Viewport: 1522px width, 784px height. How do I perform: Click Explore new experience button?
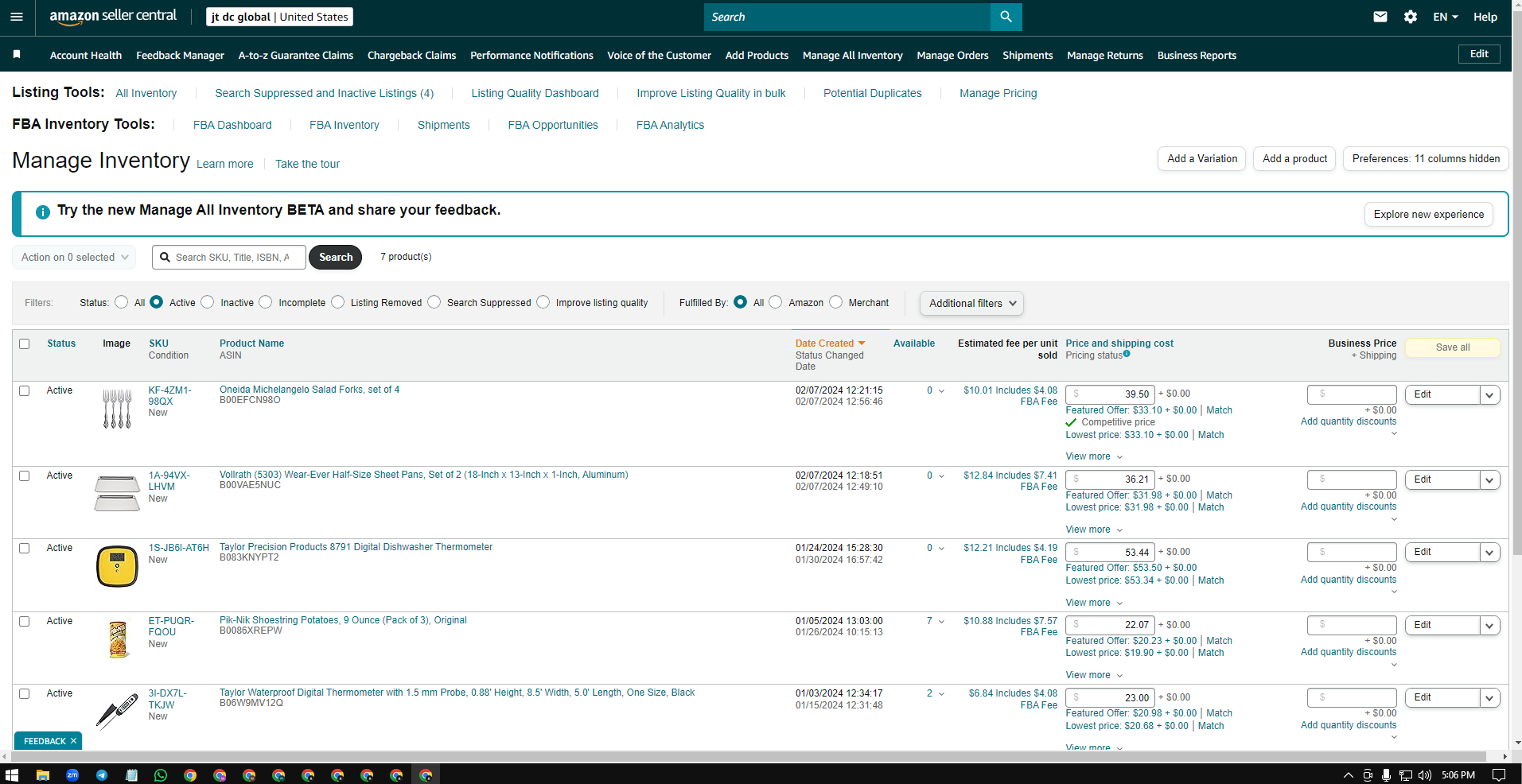[1429, 215]
